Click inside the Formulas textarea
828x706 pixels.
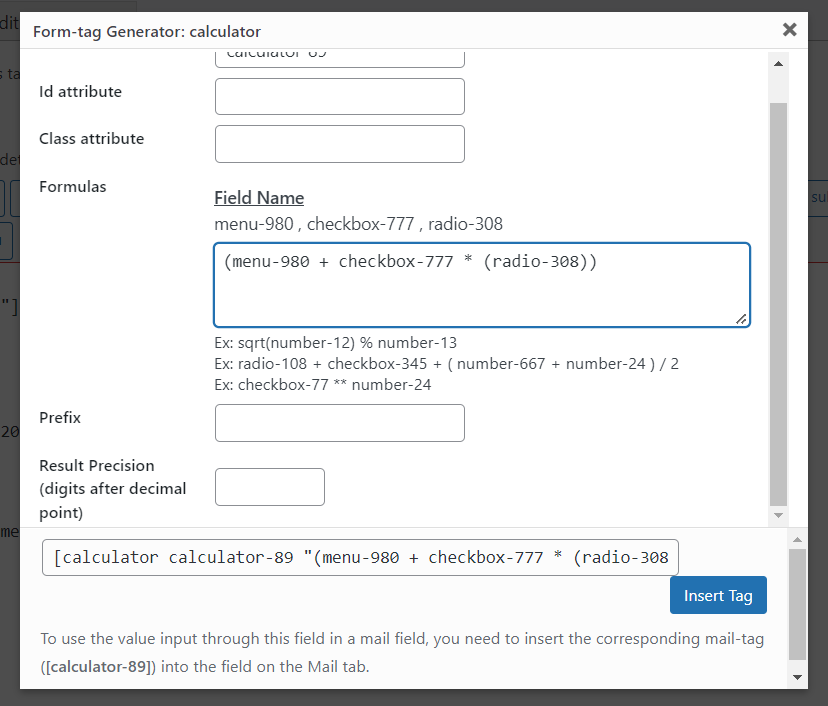pyautogui.click(x=482, y=285)
